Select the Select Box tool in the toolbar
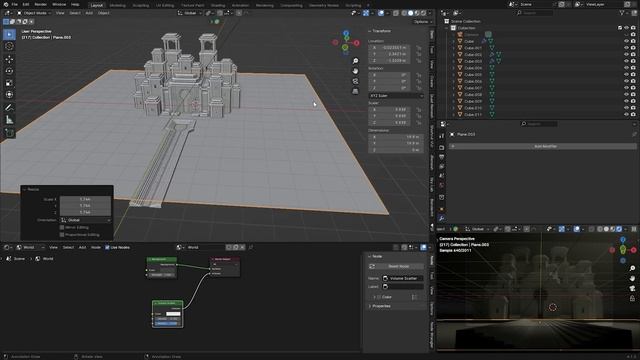The image size is (640, 360). 9,34
